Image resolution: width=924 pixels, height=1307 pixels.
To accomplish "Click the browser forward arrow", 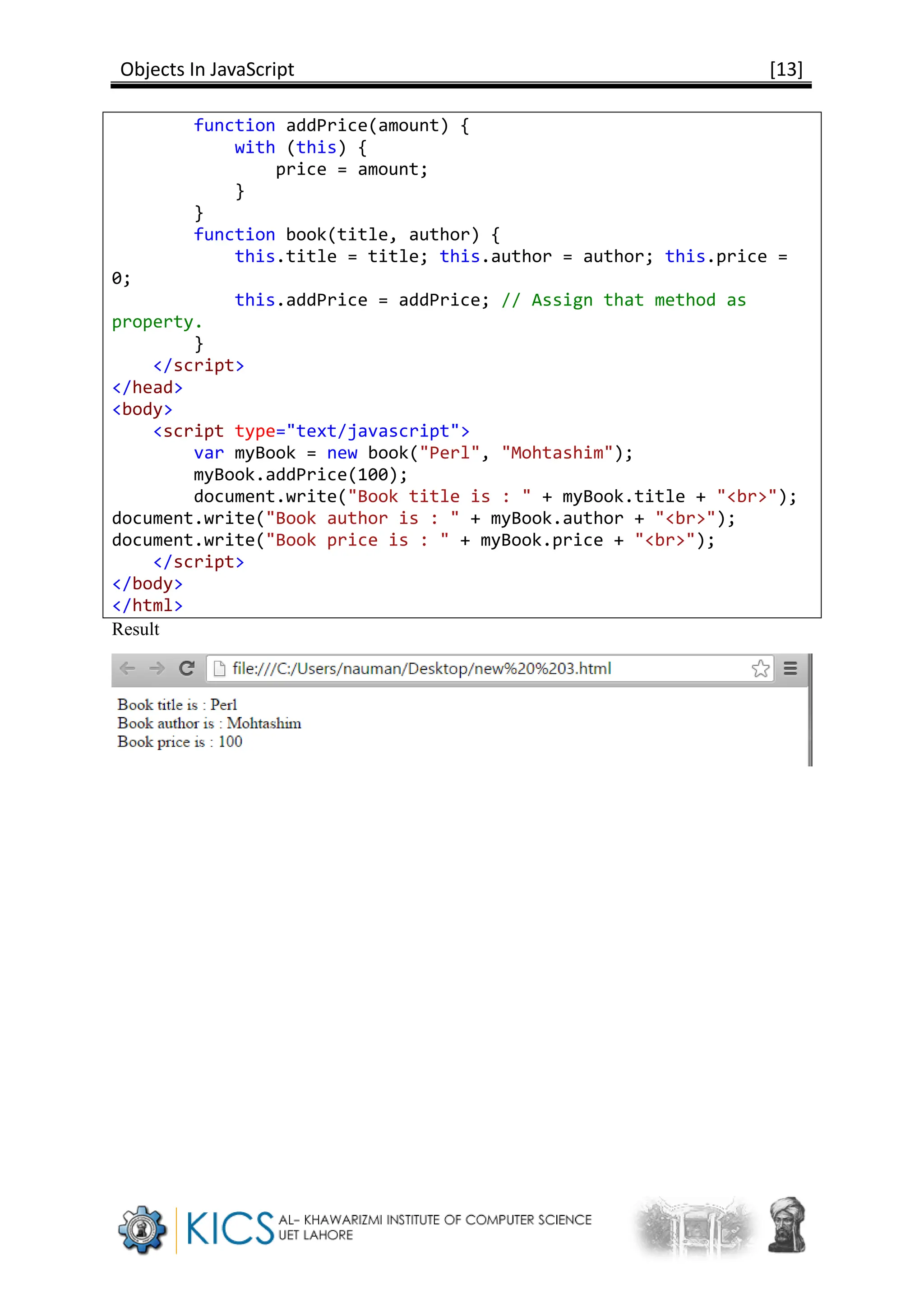I will (x=157, y=668).
